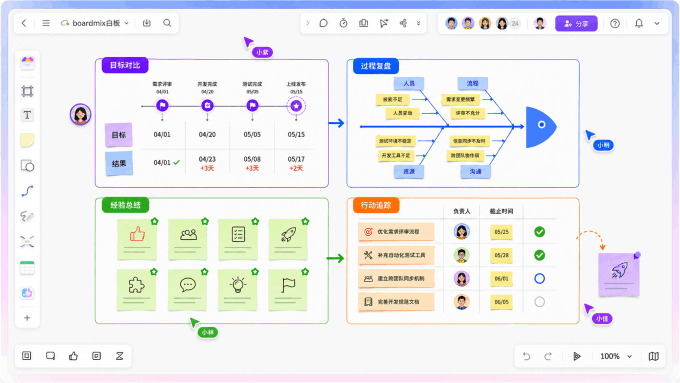Go back using the back arrow

click(24, 23)
